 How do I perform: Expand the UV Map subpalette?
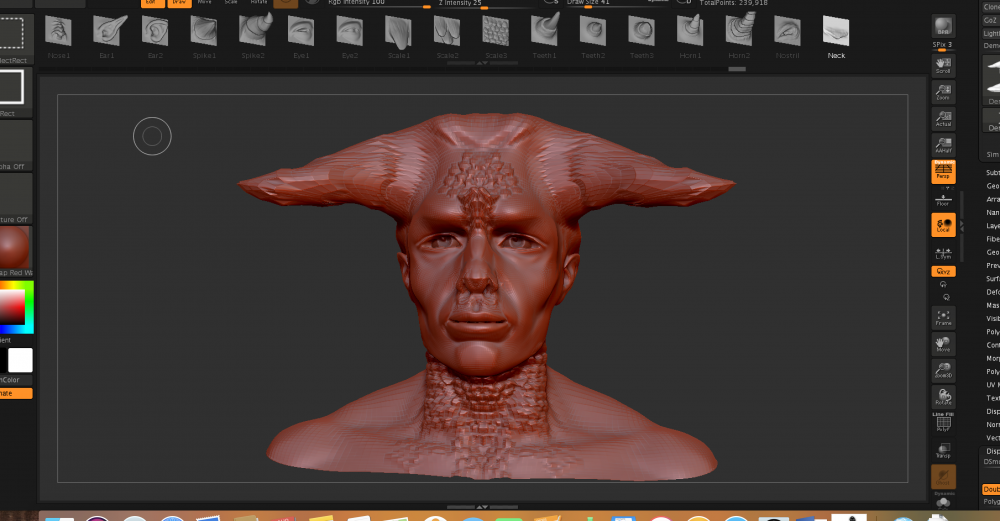992,385
